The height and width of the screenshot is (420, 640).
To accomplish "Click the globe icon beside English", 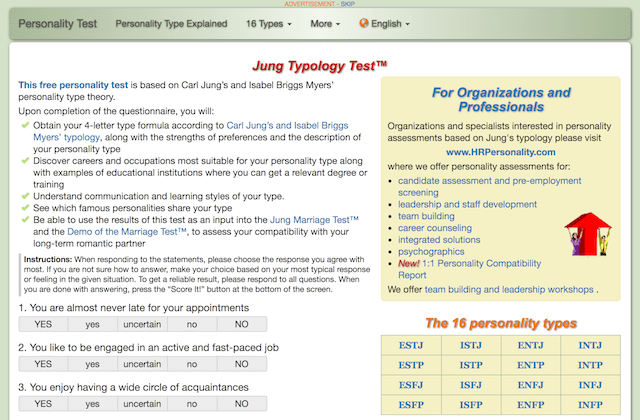I will (x=364, y=23).
